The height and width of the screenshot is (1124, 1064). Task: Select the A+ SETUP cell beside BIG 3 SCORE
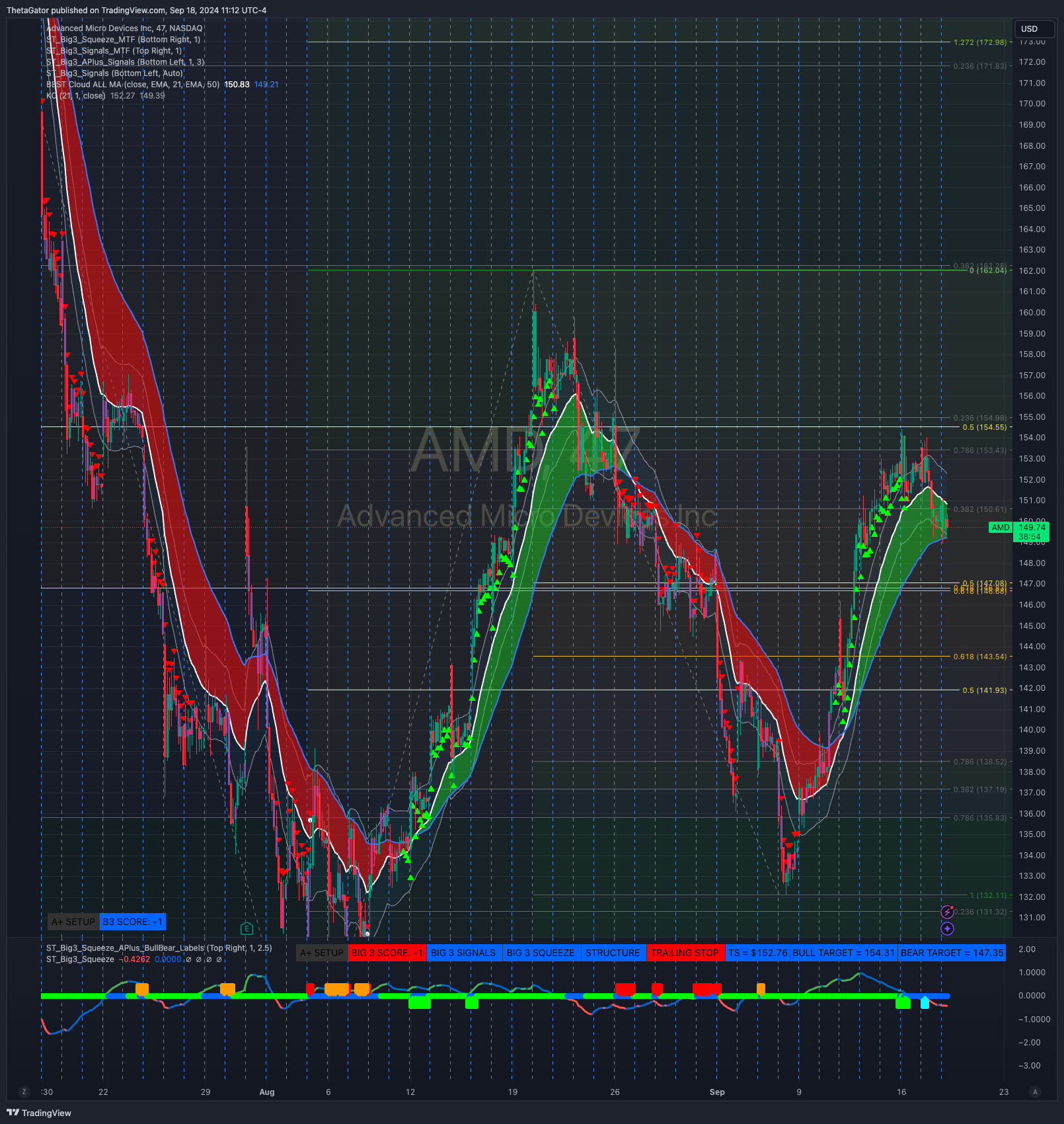[x=322, y=953]
